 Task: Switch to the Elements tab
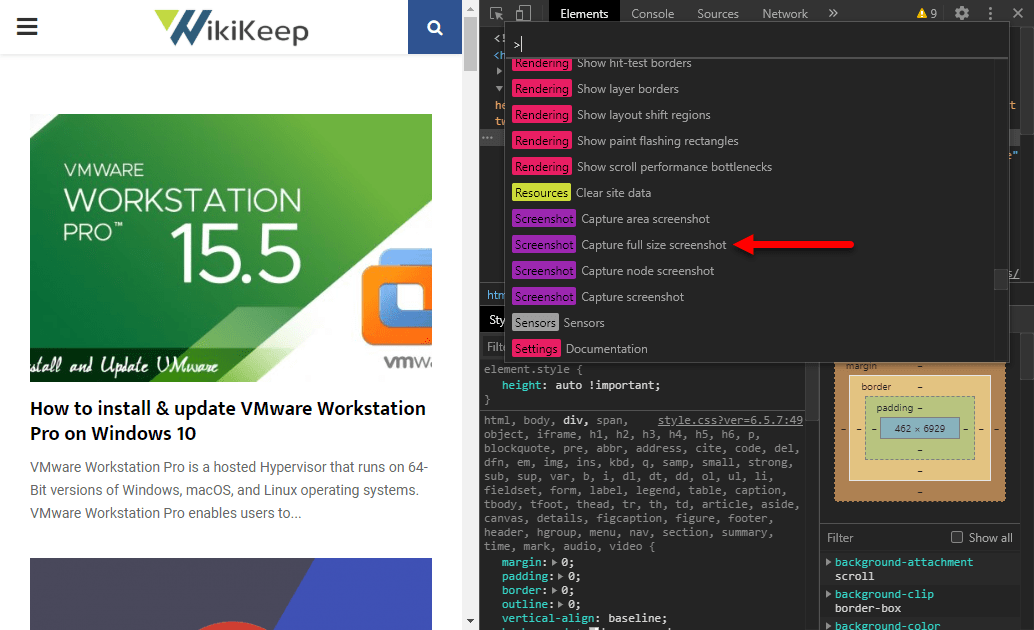tap(584, 13)
